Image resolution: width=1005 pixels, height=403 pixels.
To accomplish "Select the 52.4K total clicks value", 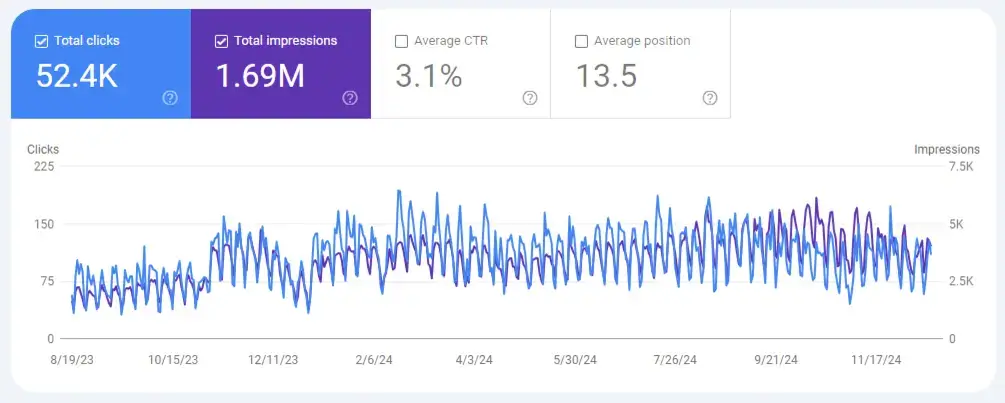I will point(77,76).
